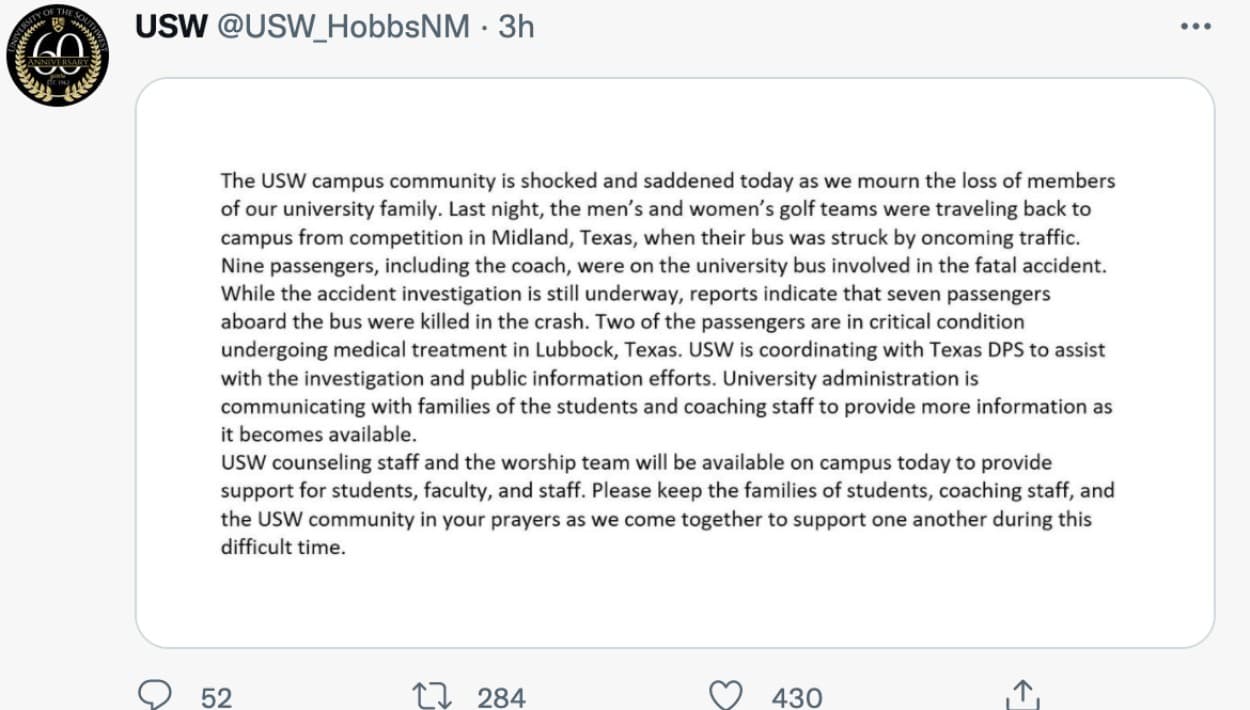Click the reply count of 52
The width and height of the screenshot is (1250, 710).
(216, 696)
